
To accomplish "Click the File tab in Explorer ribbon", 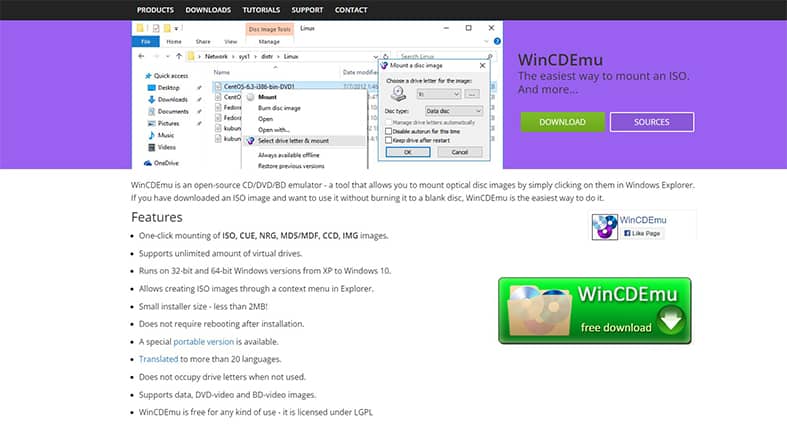I will 146,42.
